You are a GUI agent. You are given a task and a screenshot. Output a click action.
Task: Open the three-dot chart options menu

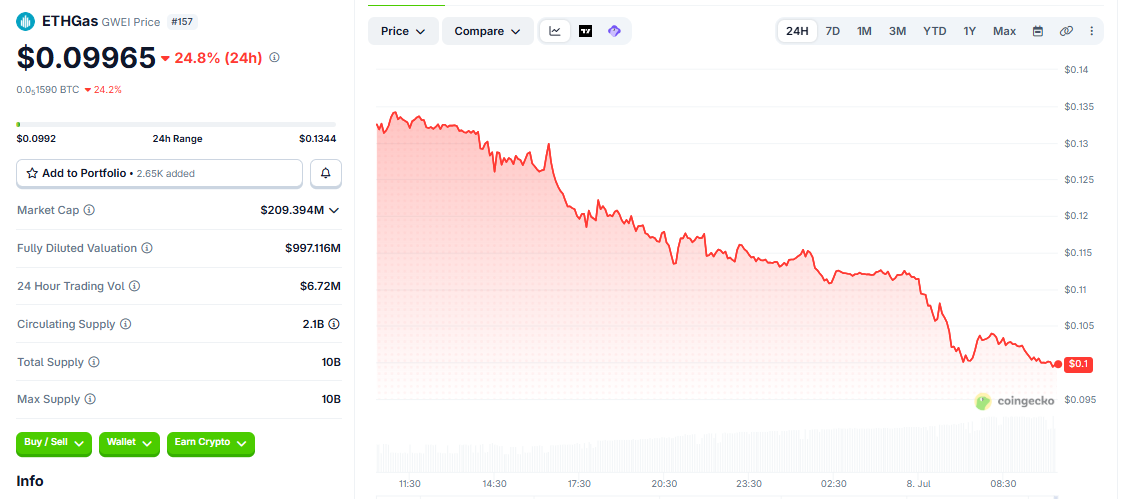(x=1092, y=31)
